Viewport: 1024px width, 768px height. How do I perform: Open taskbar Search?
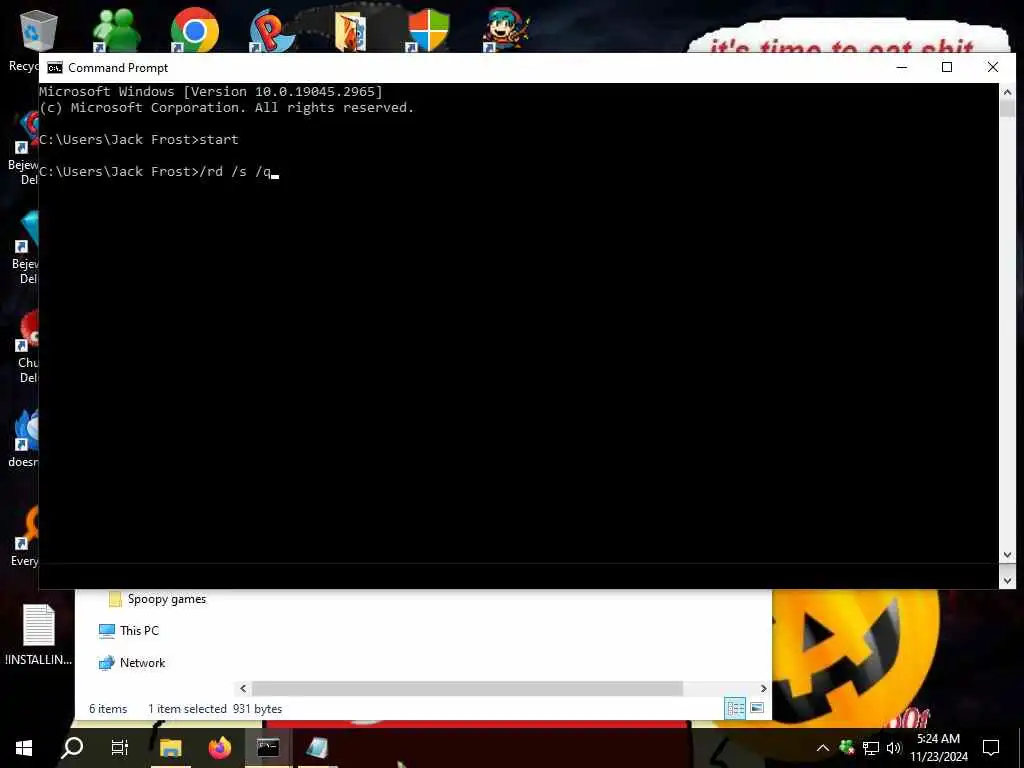(72, 748)
